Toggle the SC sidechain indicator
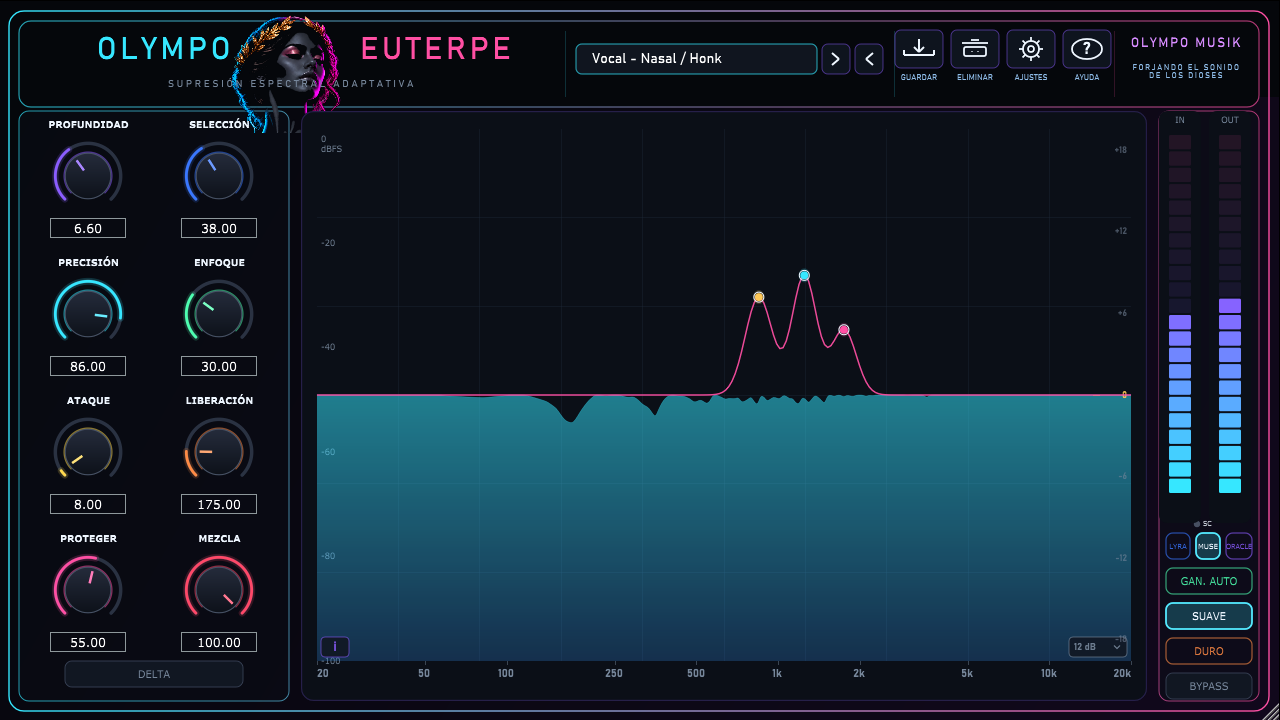Screen dimensions: 1280x720 (1203, 523)
